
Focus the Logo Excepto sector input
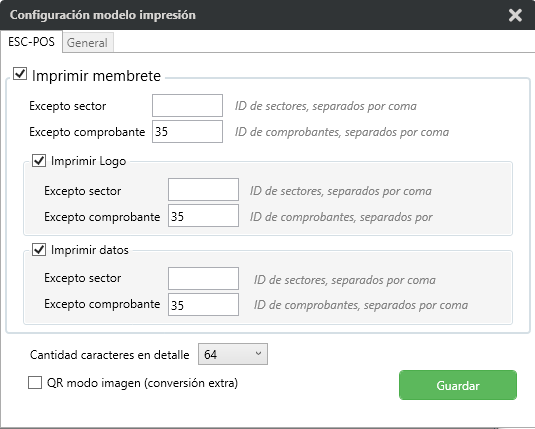click(203, 189)
